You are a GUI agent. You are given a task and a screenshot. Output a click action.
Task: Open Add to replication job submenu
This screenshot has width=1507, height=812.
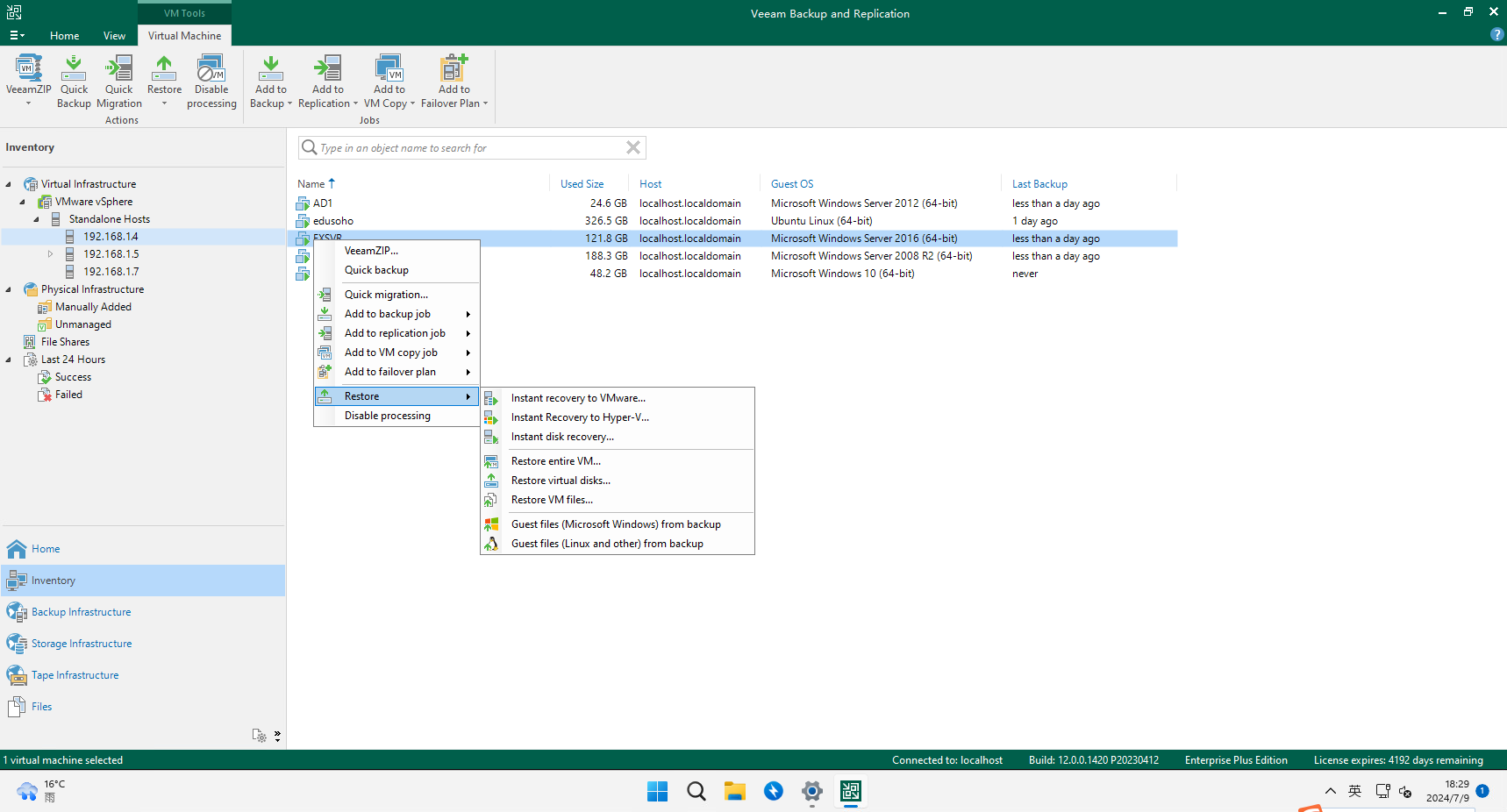click(x=396, y=333)
